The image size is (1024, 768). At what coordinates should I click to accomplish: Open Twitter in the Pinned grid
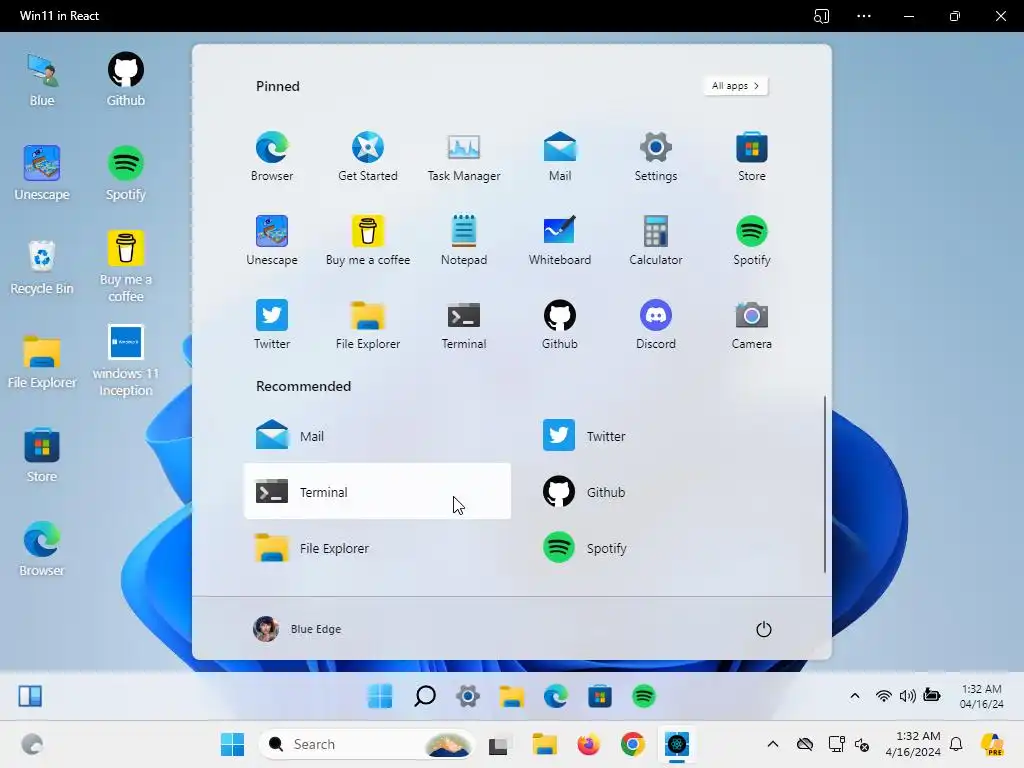click(x=272, y=325)
